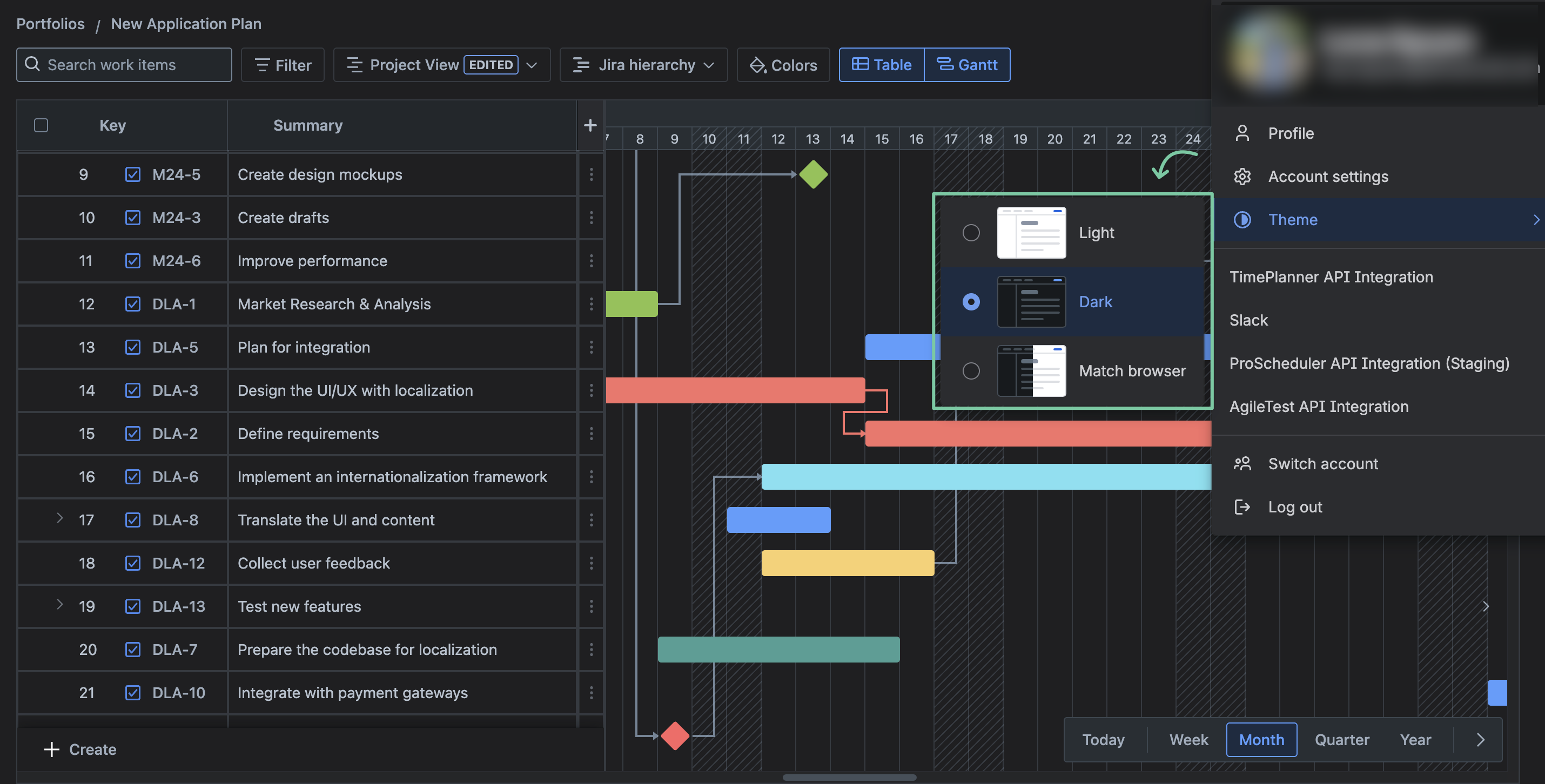This screenshot has width=1545, height=784.
Task: Toggle the select-all checkbox in header
Action: coord(41,125)
